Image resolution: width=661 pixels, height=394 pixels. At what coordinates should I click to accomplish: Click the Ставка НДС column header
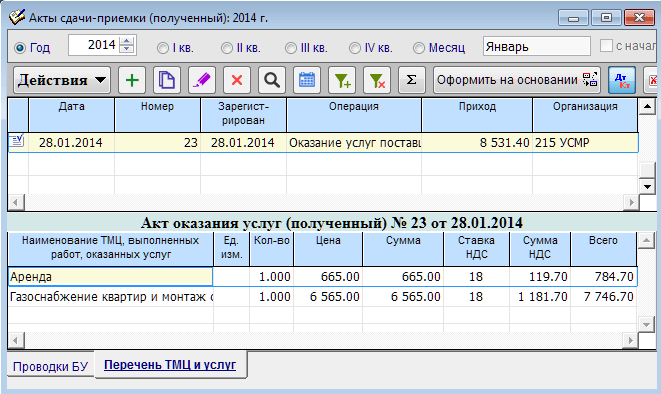[476, 249]
